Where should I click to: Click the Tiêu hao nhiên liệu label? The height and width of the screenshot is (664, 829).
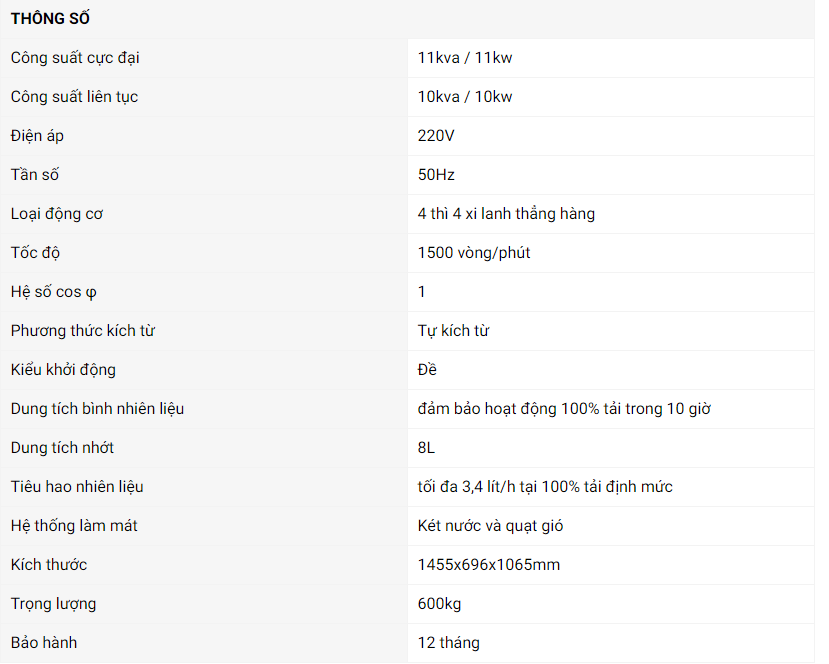click(77, 487)
